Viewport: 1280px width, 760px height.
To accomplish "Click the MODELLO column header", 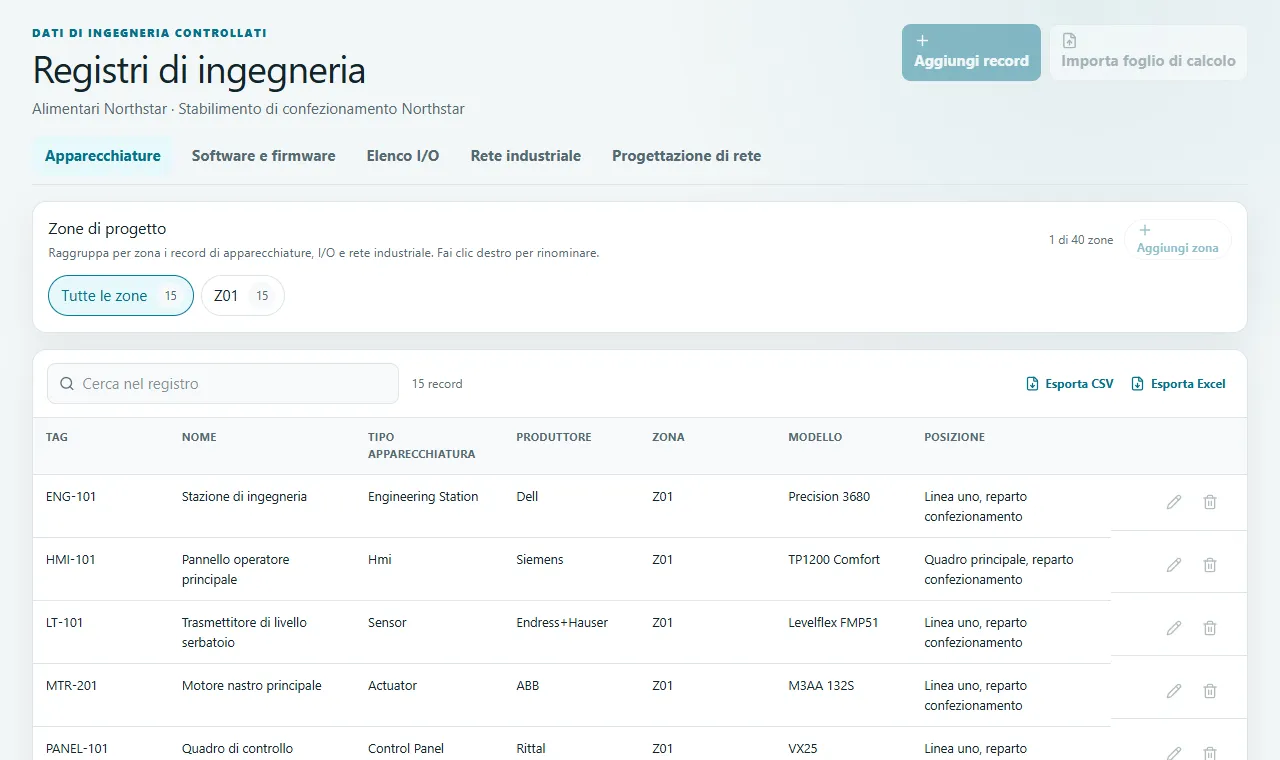I will pos(815,437).
